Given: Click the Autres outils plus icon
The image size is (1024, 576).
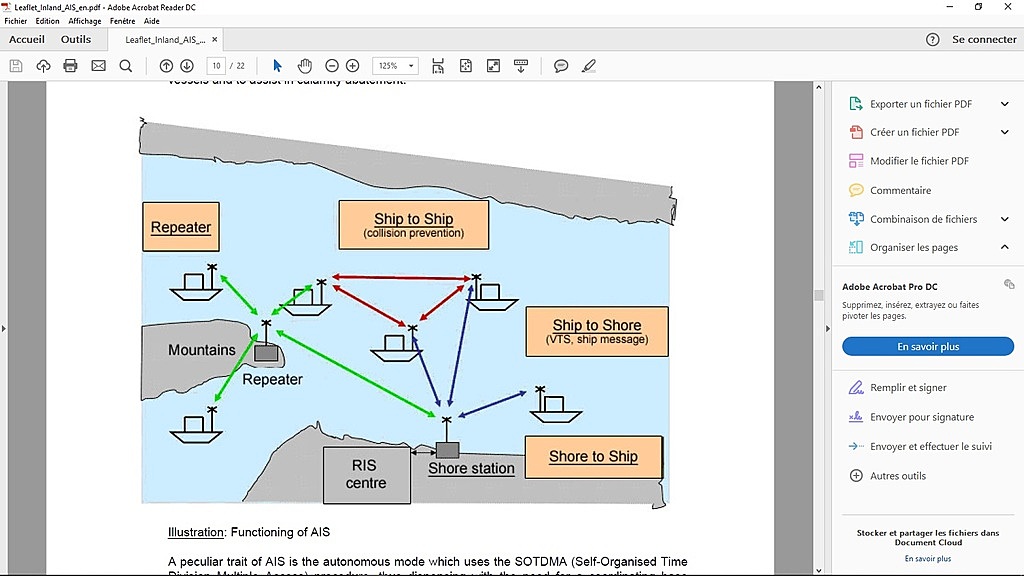Looking at the screenshot, I should pyautogui.click(x=856, y=475).
